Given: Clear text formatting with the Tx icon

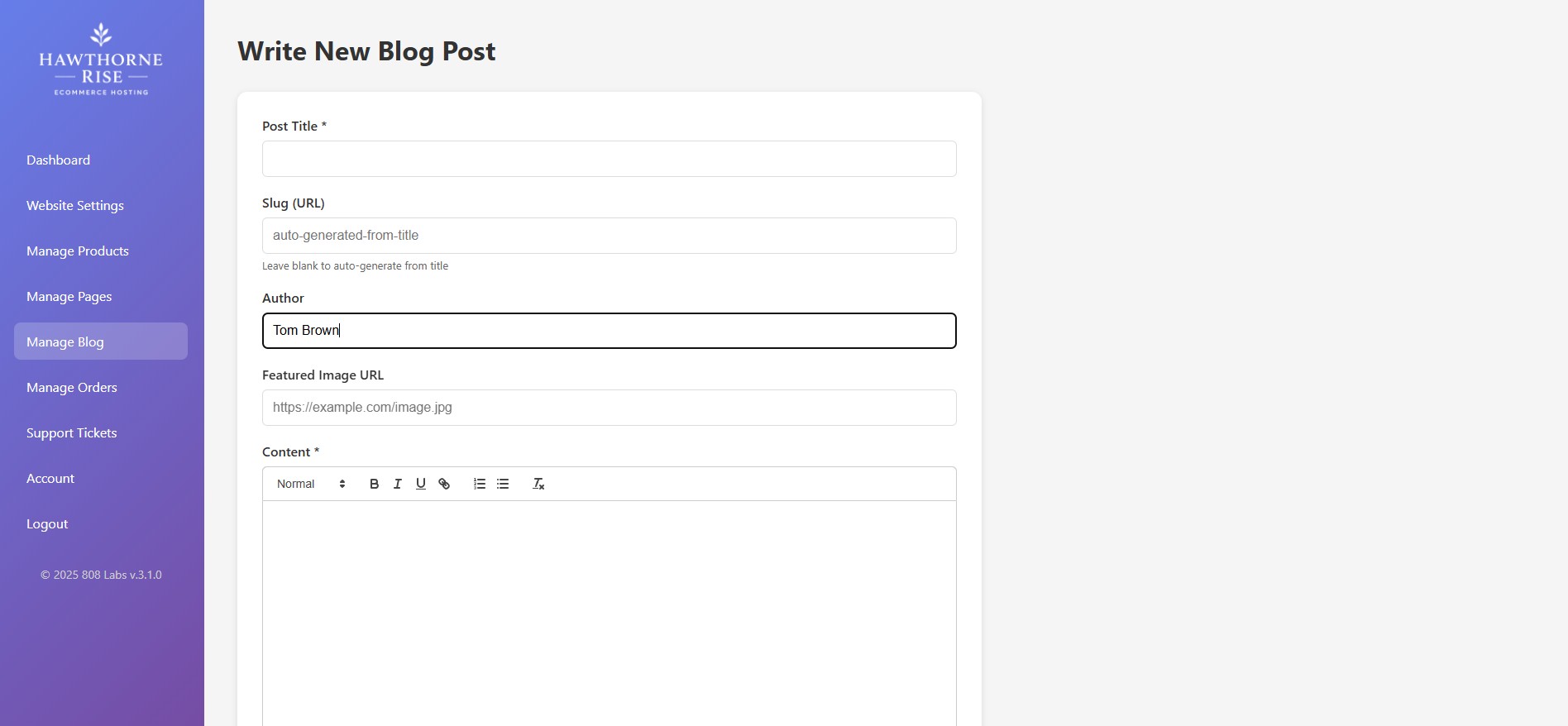Looking at the screenshot, I should pos(538,484).
